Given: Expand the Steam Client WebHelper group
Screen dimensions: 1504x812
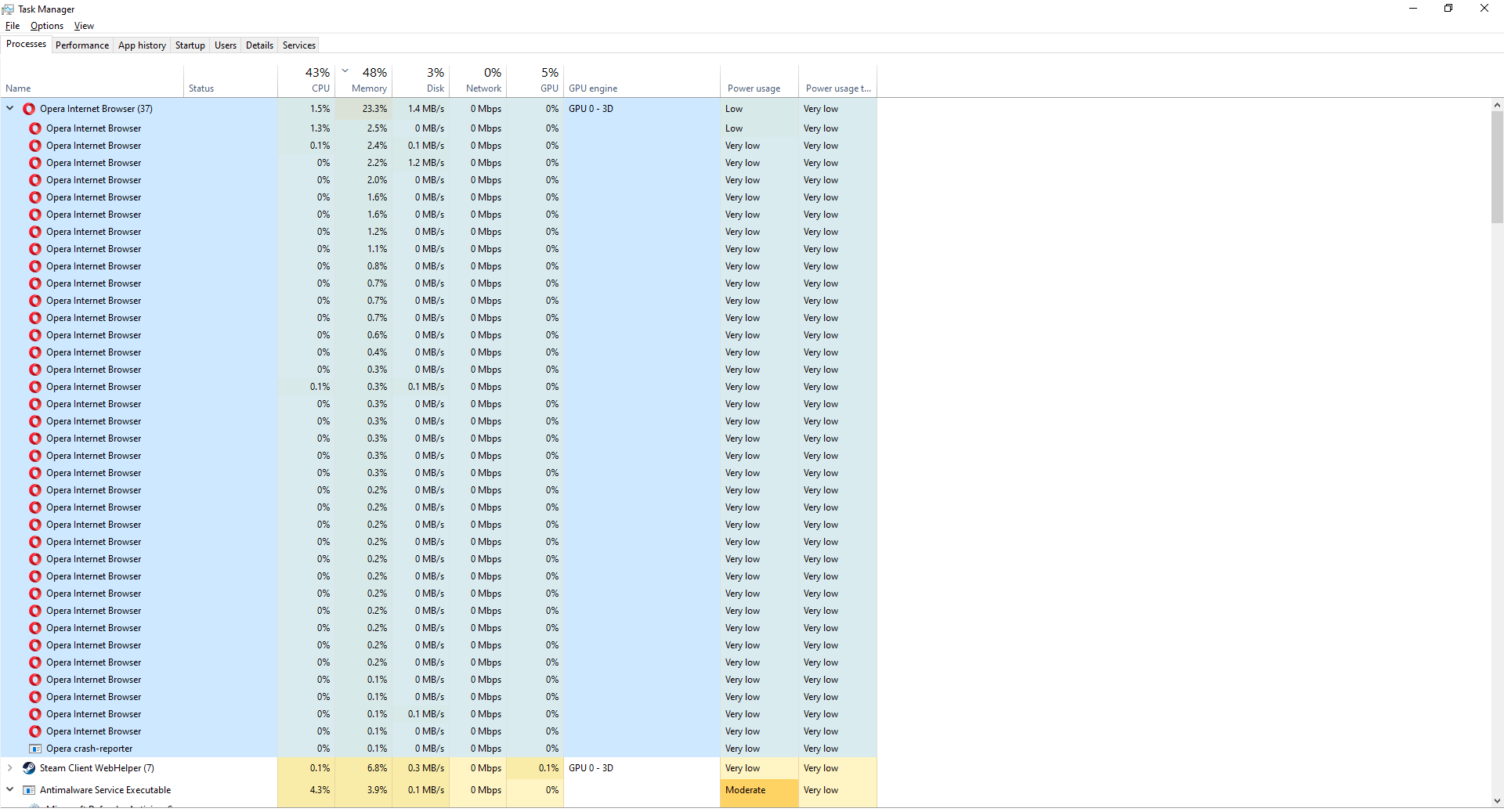Looking at the screenshot, I should click(x=9, y=768).
